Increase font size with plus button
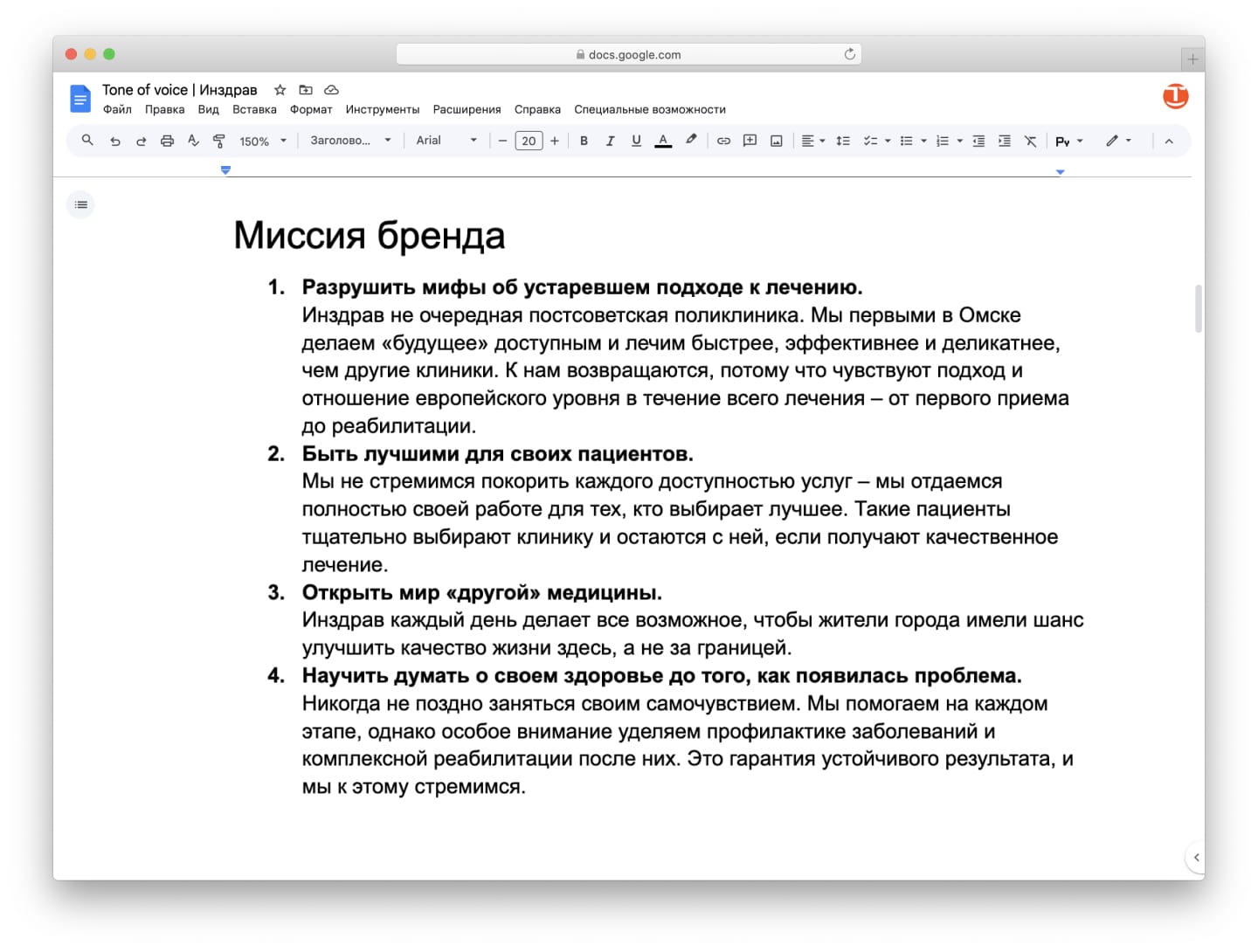Screen dimensions: 1258x952 pos(555,141)
